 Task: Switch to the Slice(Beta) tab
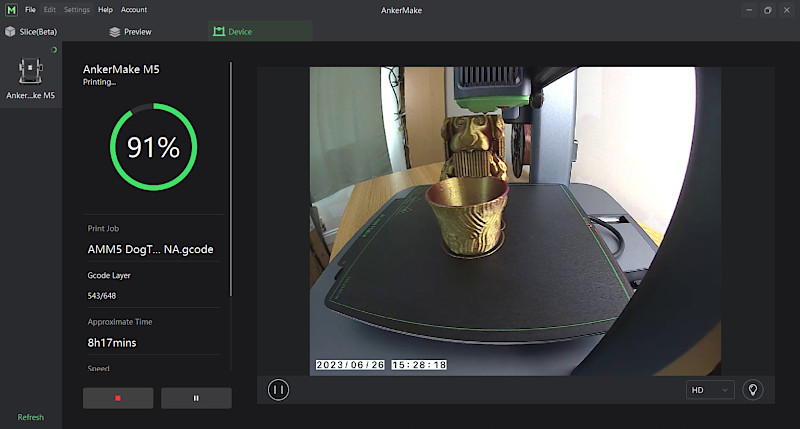[31, 32]
